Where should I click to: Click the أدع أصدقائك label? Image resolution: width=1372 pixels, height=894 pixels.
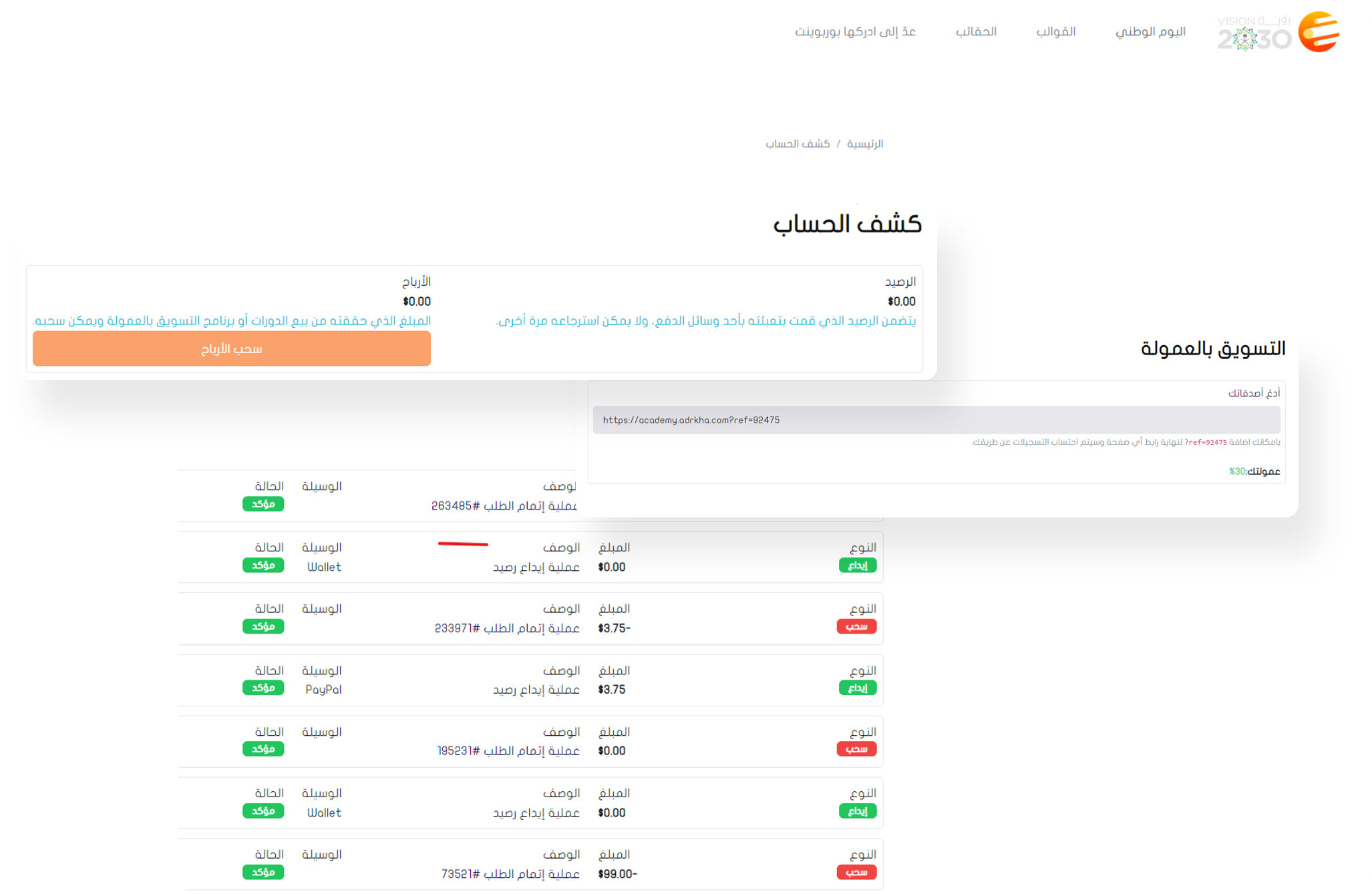pos(1254,393)
